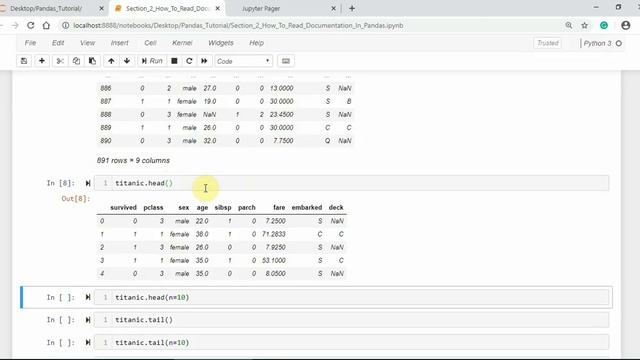The width and height of the screenshot is (640, 360).
Task: Click the Python 3 kernel status circle
Action: (619, 43)
